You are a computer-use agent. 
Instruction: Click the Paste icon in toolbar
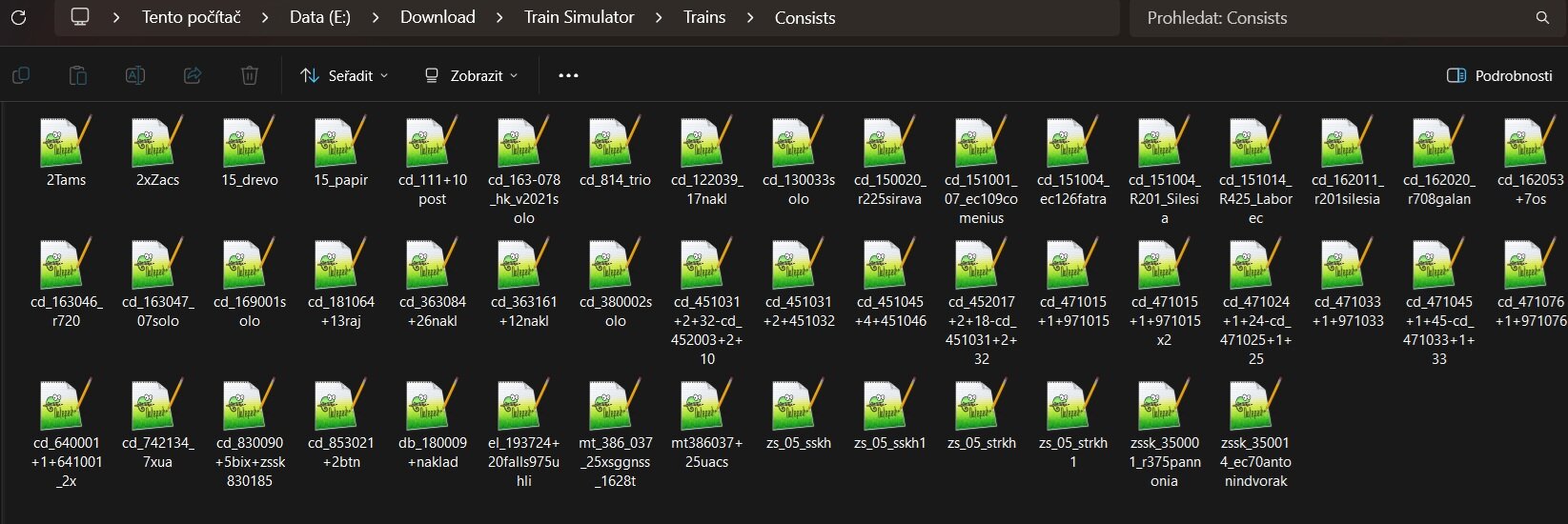pyautogui.click(x=78, y=75)
